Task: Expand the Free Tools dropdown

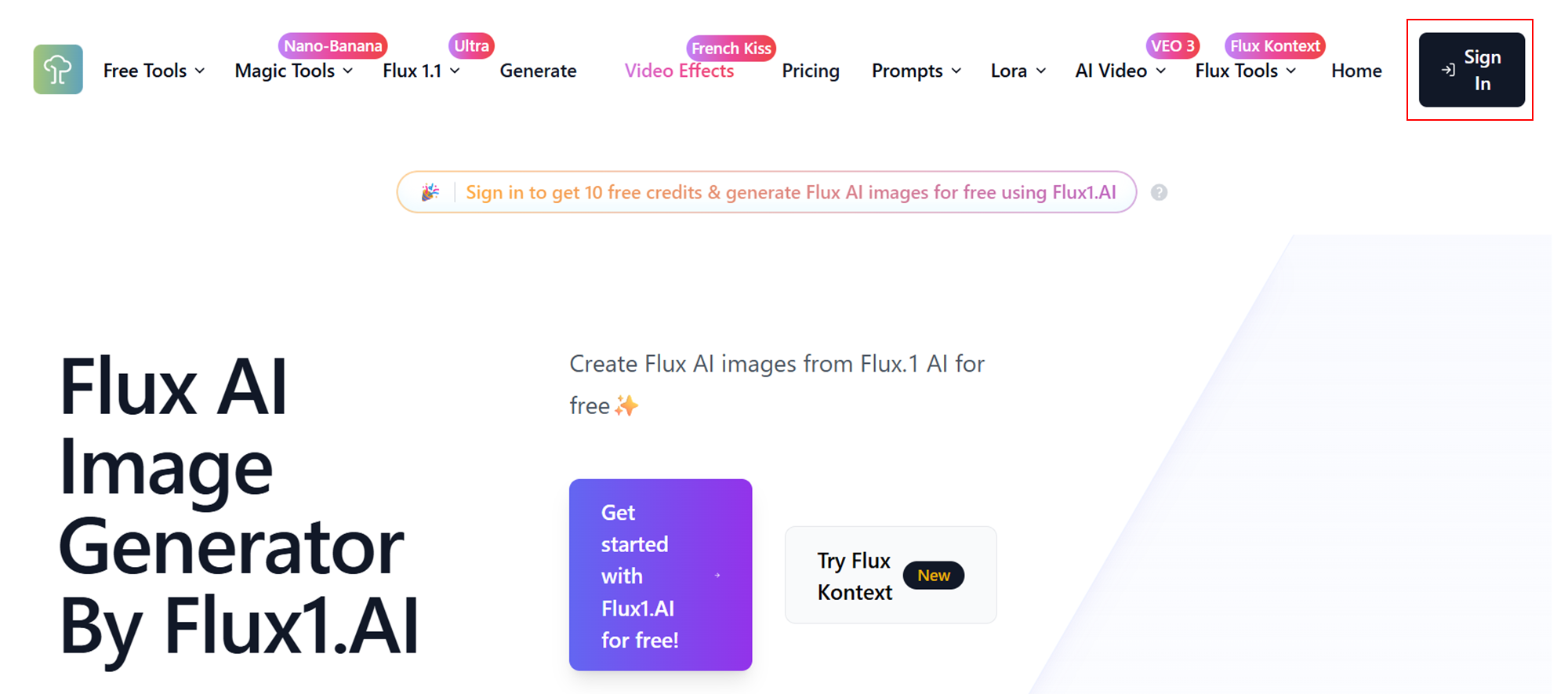Action: [154, 71]
